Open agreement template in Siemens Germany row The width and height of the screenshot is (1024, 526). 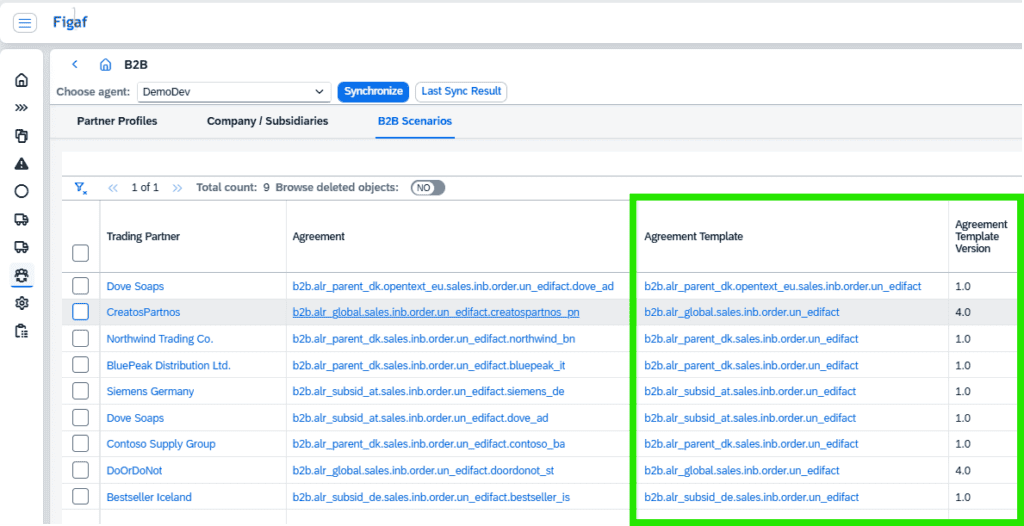tap(750, 391)
